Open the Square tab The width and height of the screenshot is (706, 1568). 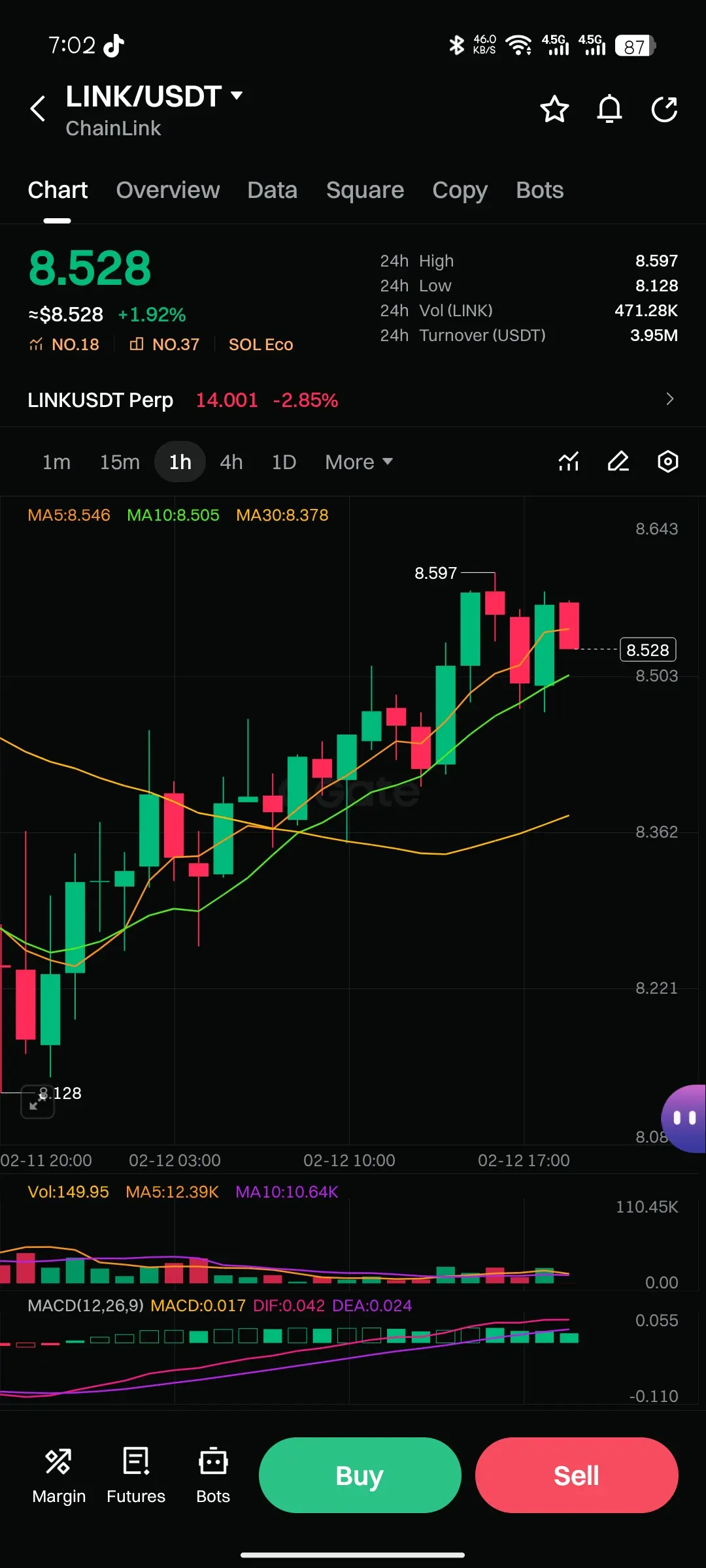[365, 190]
